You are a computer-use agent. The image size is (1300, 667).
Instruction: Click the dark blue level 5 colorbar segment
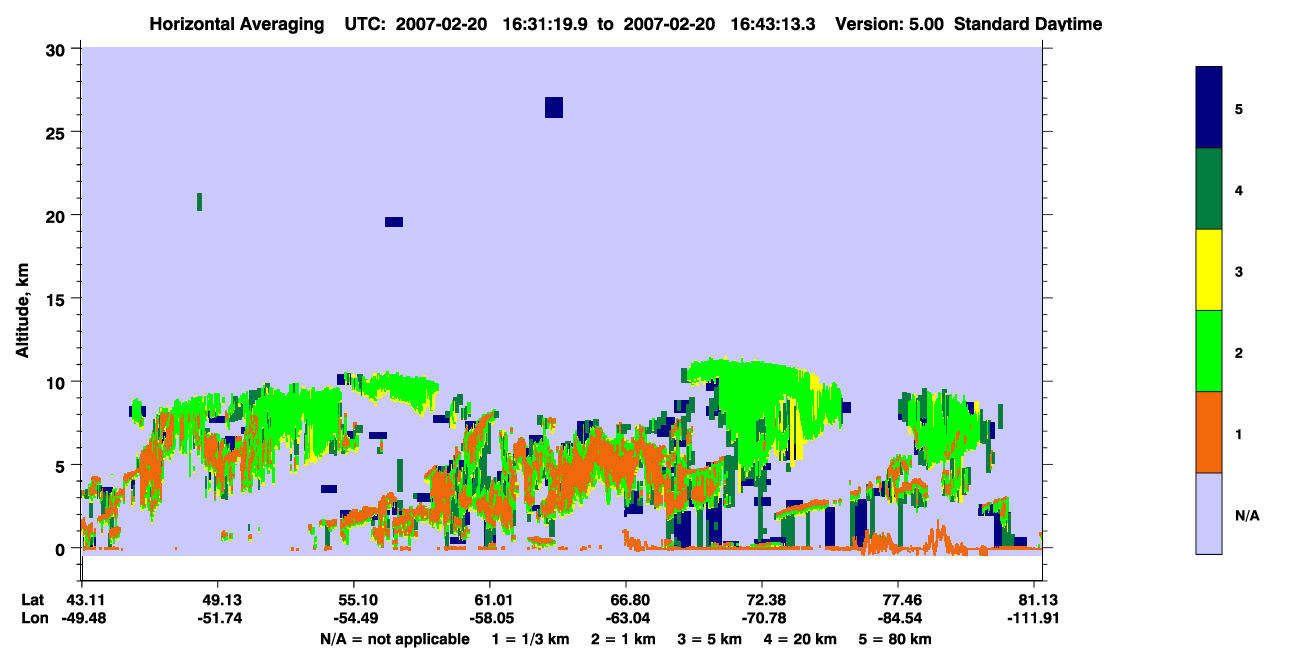point(1209,108)
